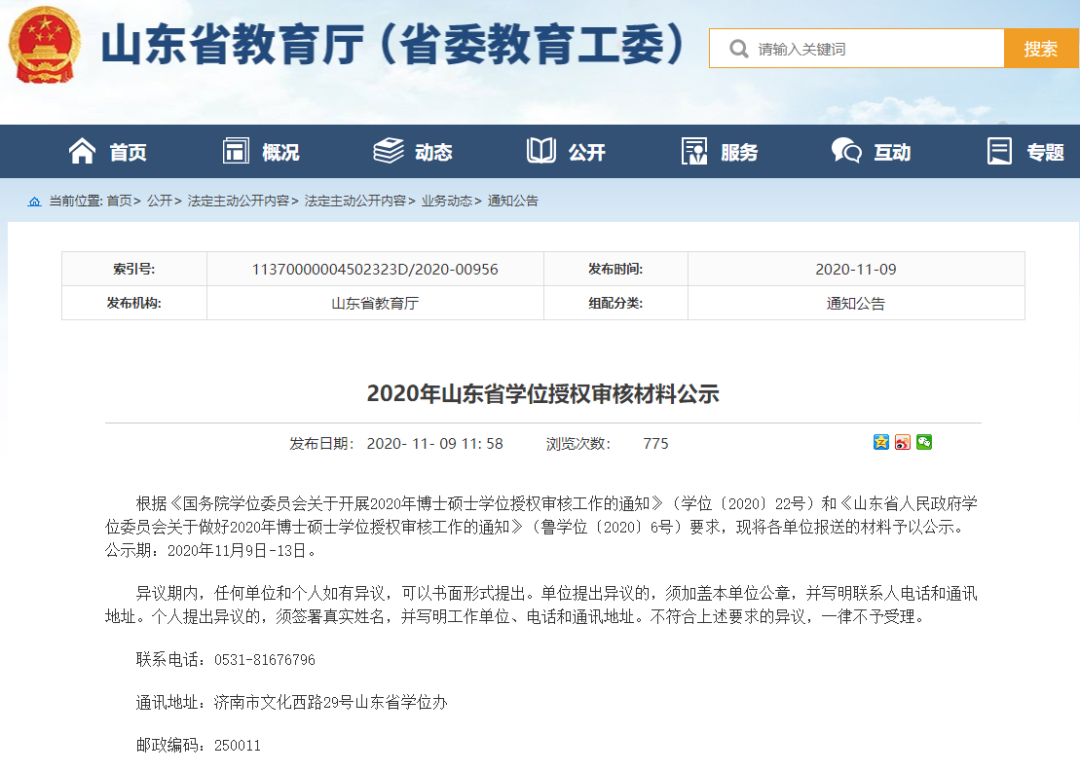
Task: Click the 发布时间 label cell
Action: point(616,269)
